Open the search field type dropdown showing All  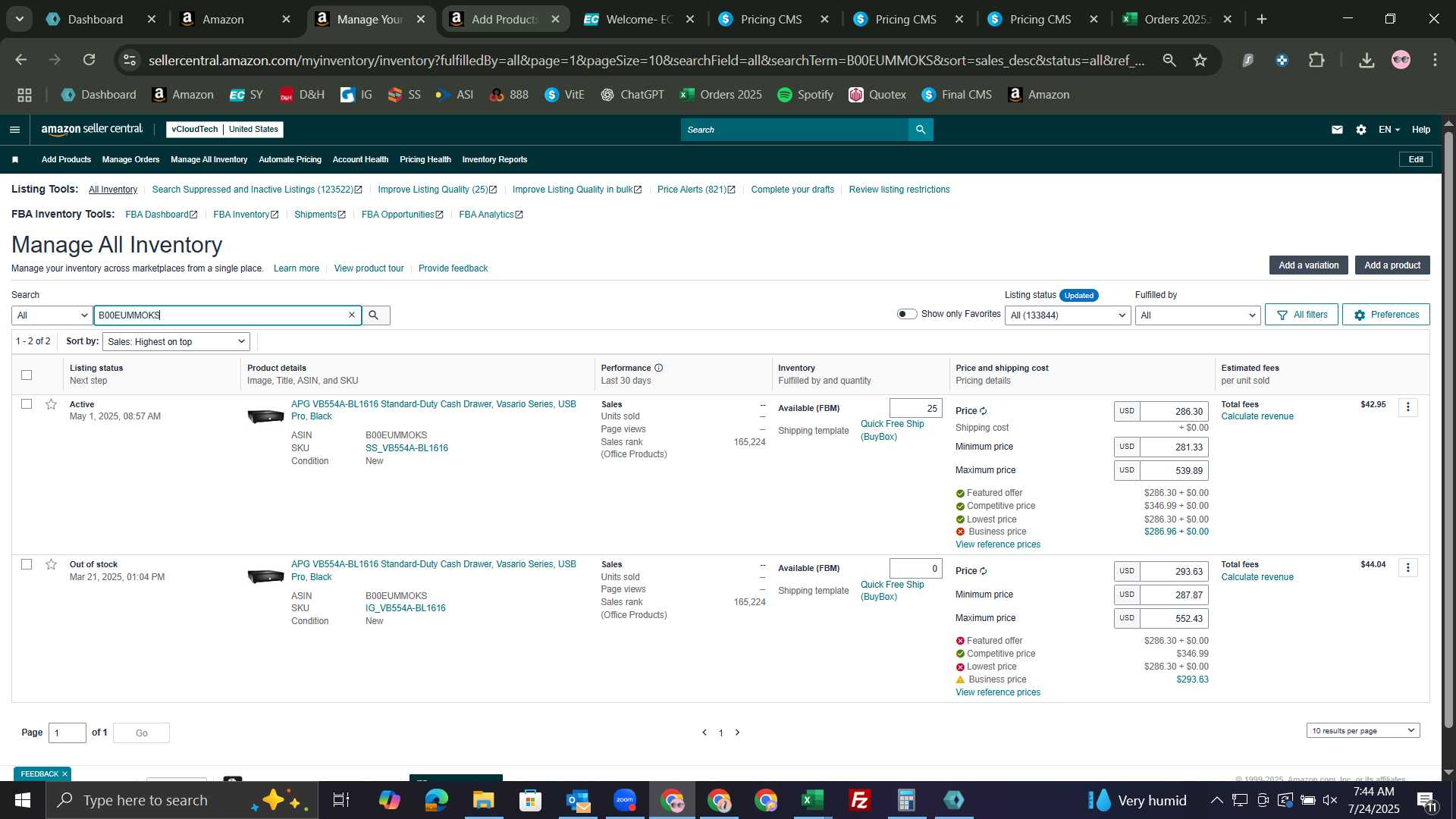click(52, 315)
